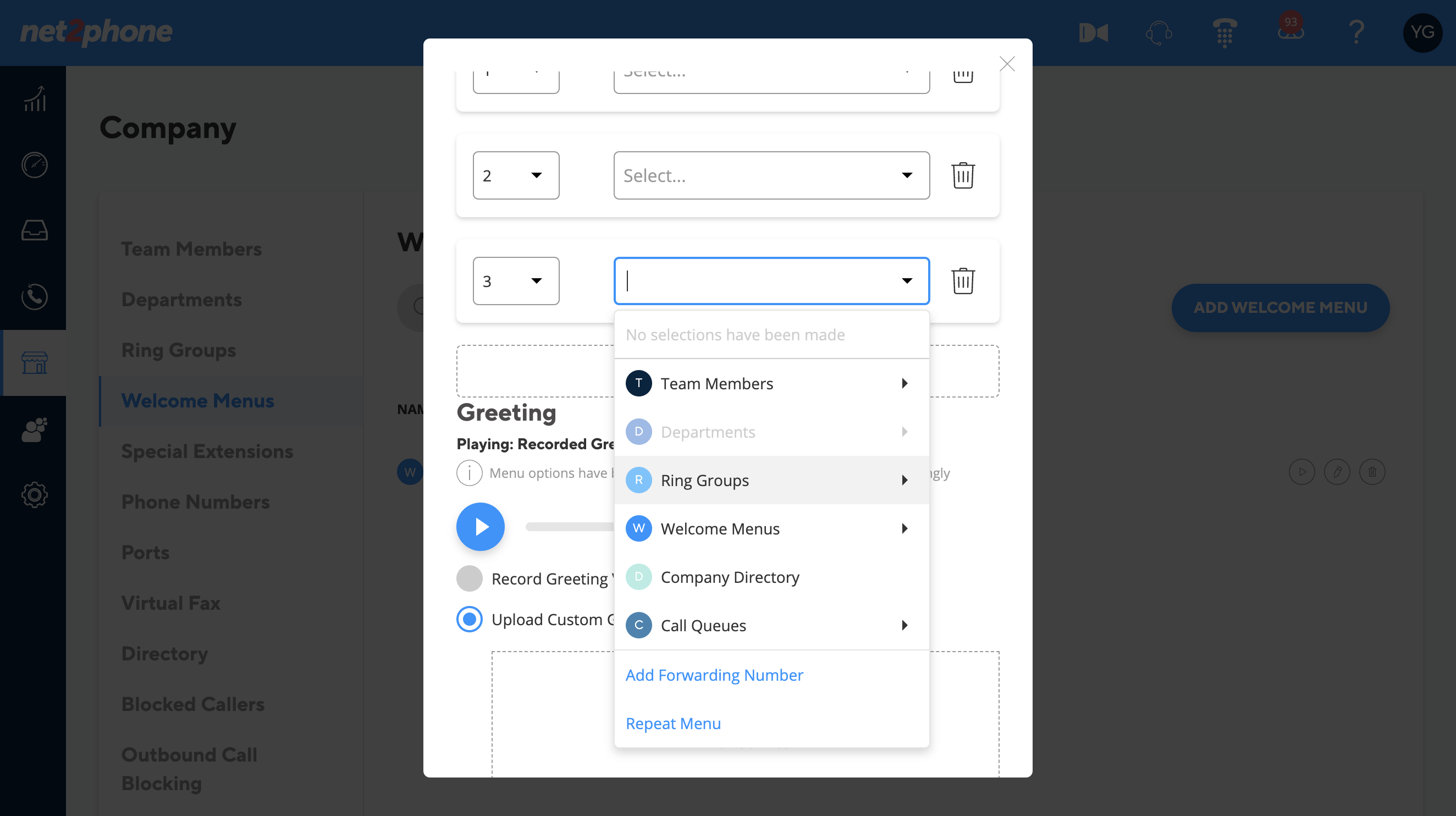Screen dimensions: 1456x816
Task: Delete menu option row 3
Action: [x=963, y=281]
